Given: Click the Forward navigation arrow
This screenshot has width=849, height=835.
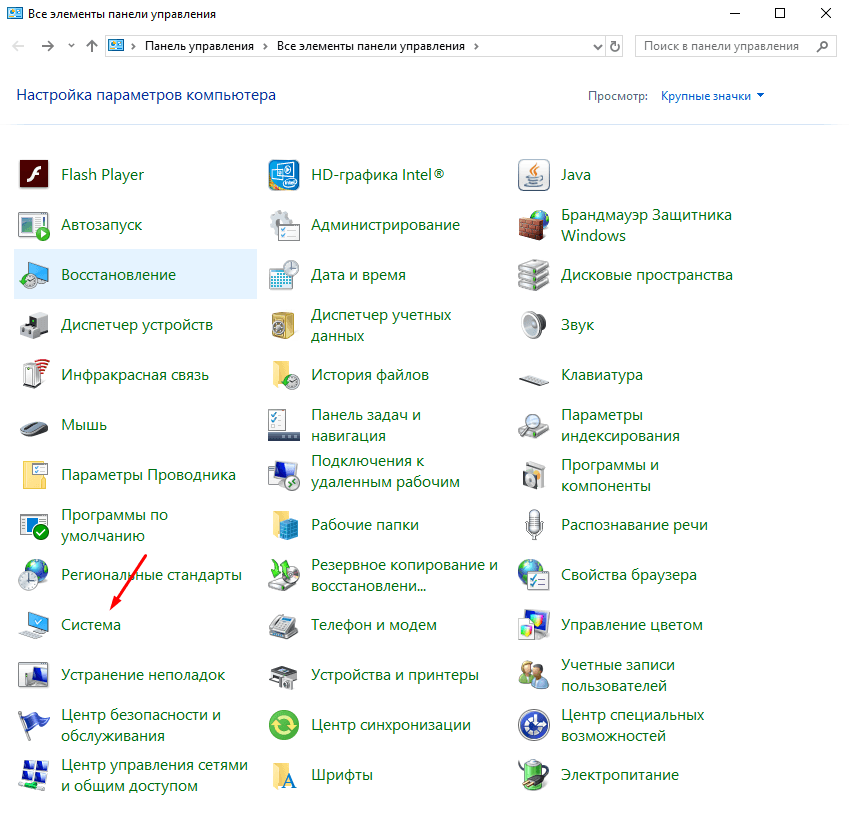Looking at the screenshot, I should click(x=48, y=46).
